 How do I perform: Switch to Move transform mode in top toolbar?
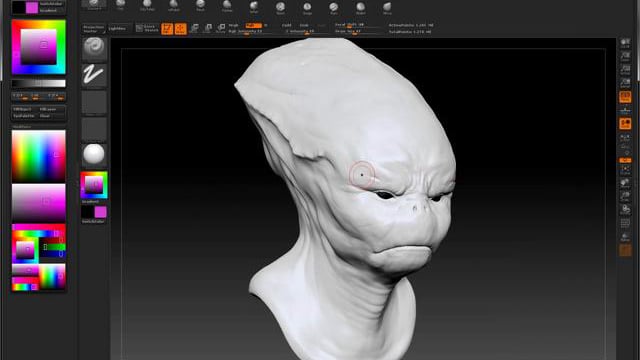(194, 28)
